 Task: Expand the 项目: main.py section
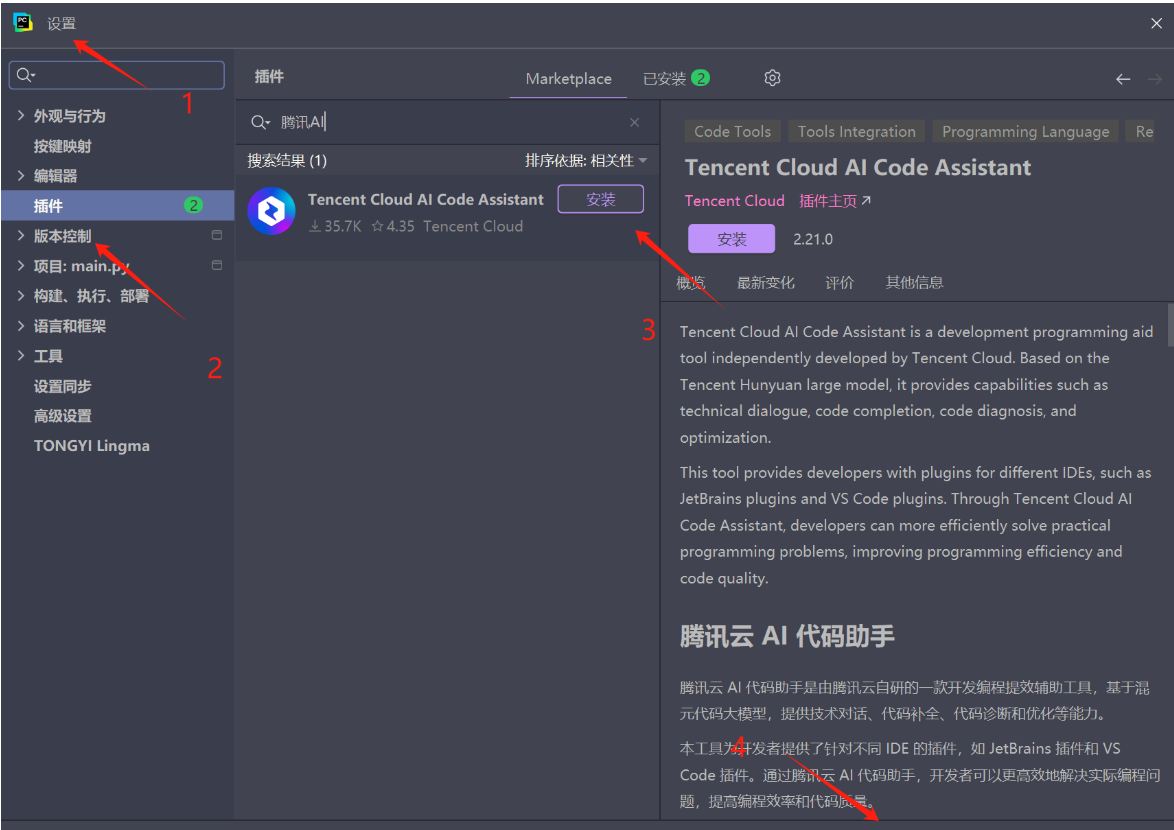[x=21, y=265]
